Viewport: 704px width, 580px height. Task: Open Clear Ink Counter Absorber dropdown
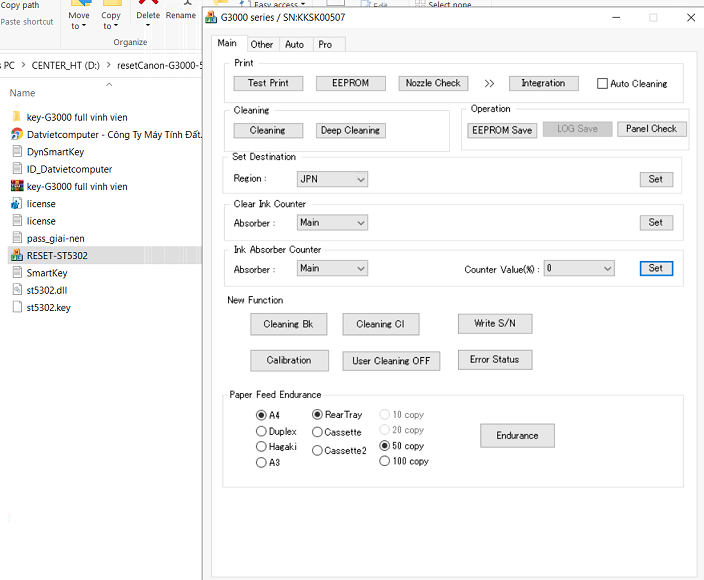pyautogui.click(x=332, y=223)
